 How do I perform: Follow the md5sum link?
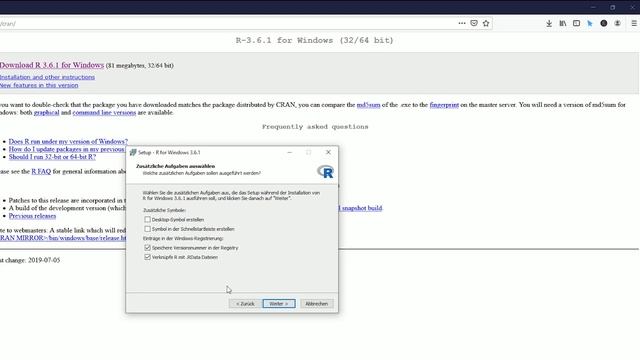(x=368, y=105)
